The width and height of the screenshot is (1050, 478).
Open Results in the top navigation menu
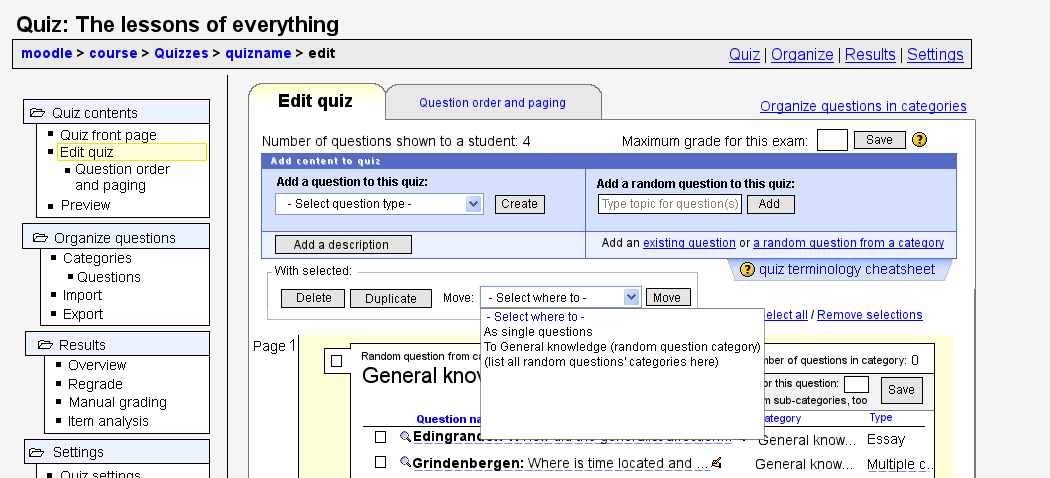(x=870, y=55)
